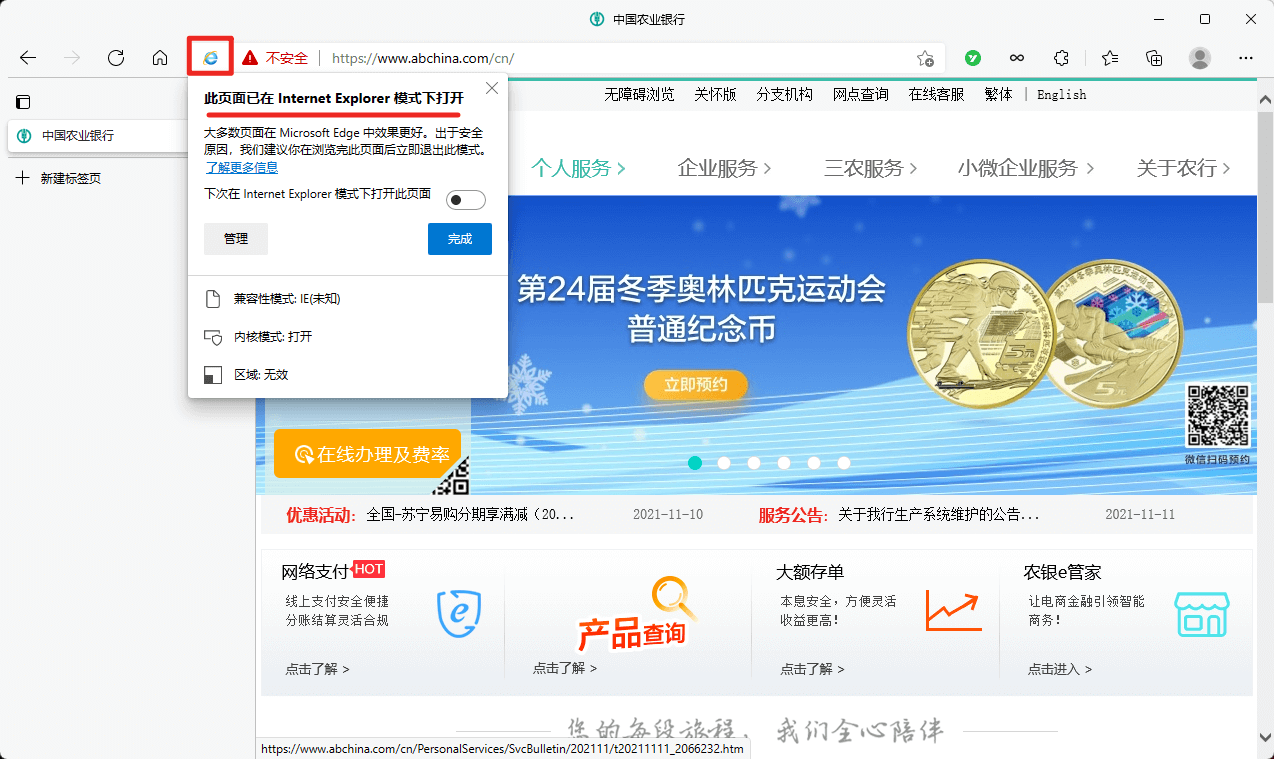
Task: Click the Internet Explorer mode icon in address bar
Action: coord(210,57)
